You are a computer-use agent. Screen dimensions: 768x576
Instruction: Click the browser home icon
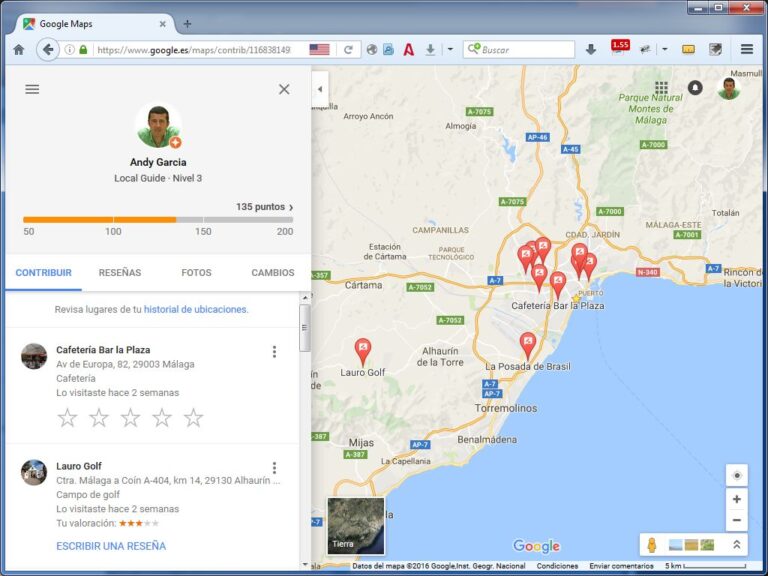(x=19, y=49)
